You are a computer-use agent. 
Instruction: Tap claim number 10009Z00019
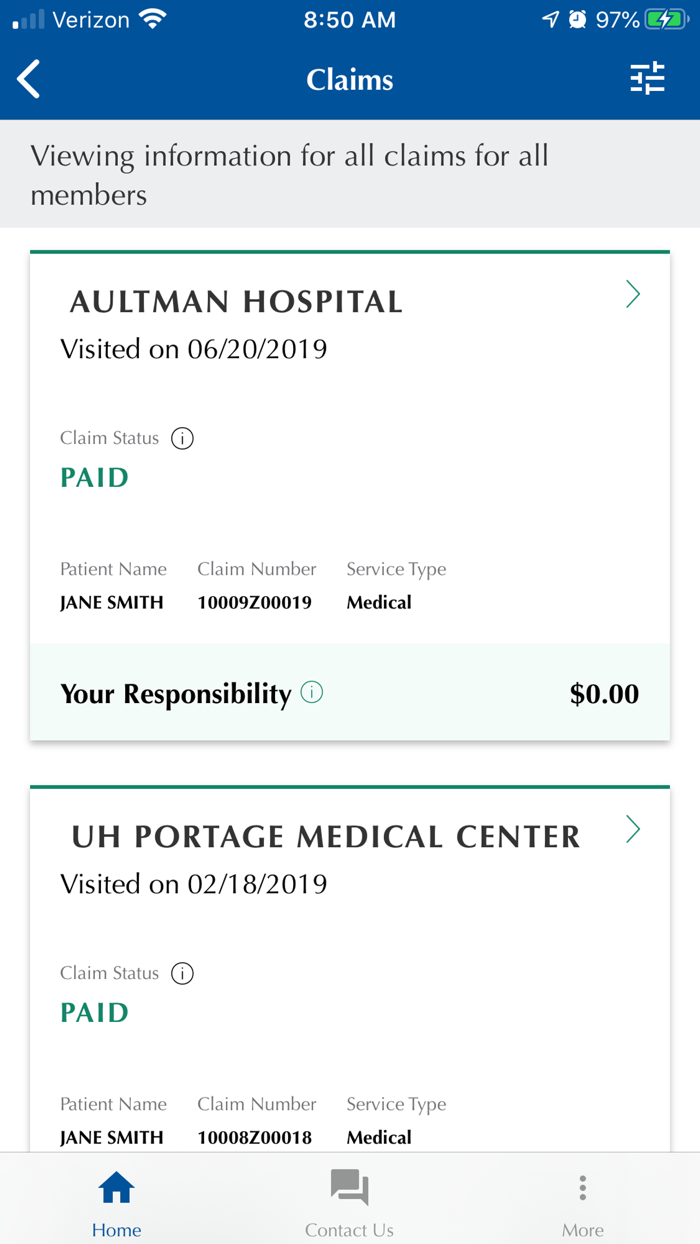click(x=255, y=602)
